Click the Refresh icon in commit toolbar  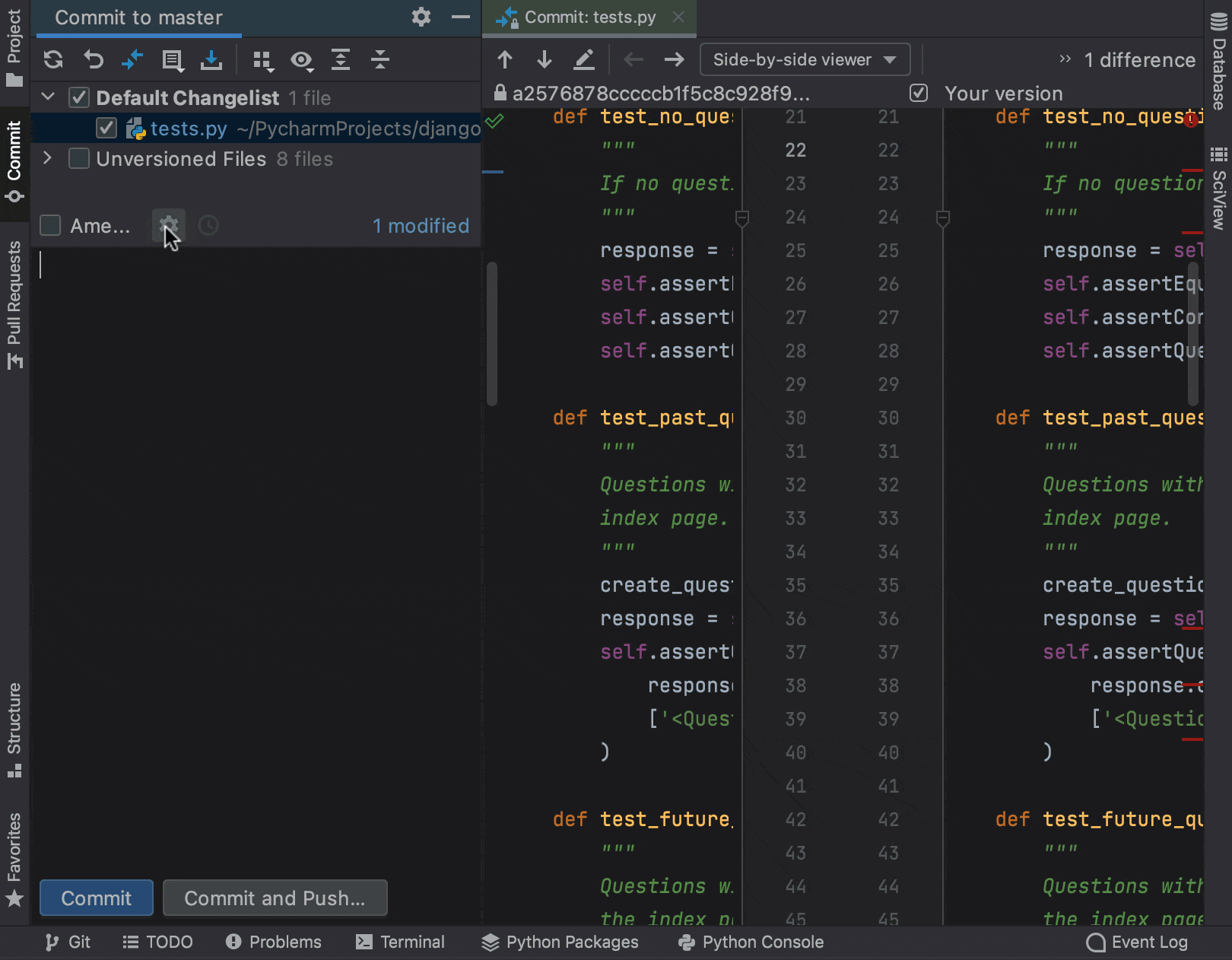click(x=53, y=60)
